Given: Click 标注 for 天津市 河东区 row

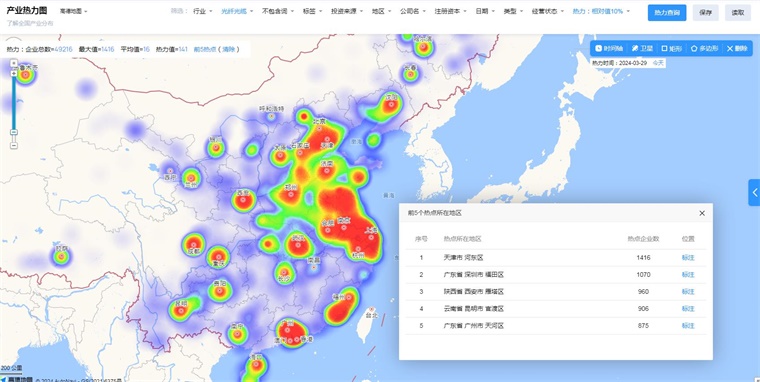Looking at the screenshot, I should 688,258.
